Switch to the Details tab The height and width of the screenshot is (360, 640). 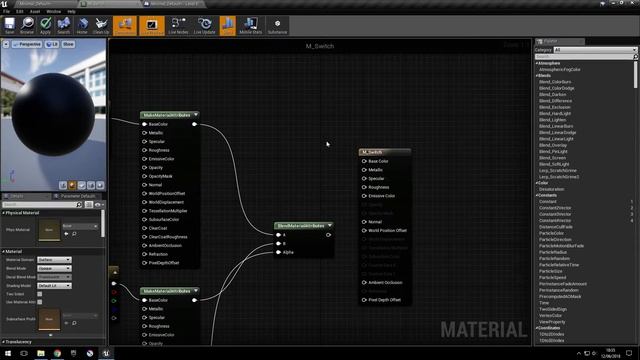point(16,196)
